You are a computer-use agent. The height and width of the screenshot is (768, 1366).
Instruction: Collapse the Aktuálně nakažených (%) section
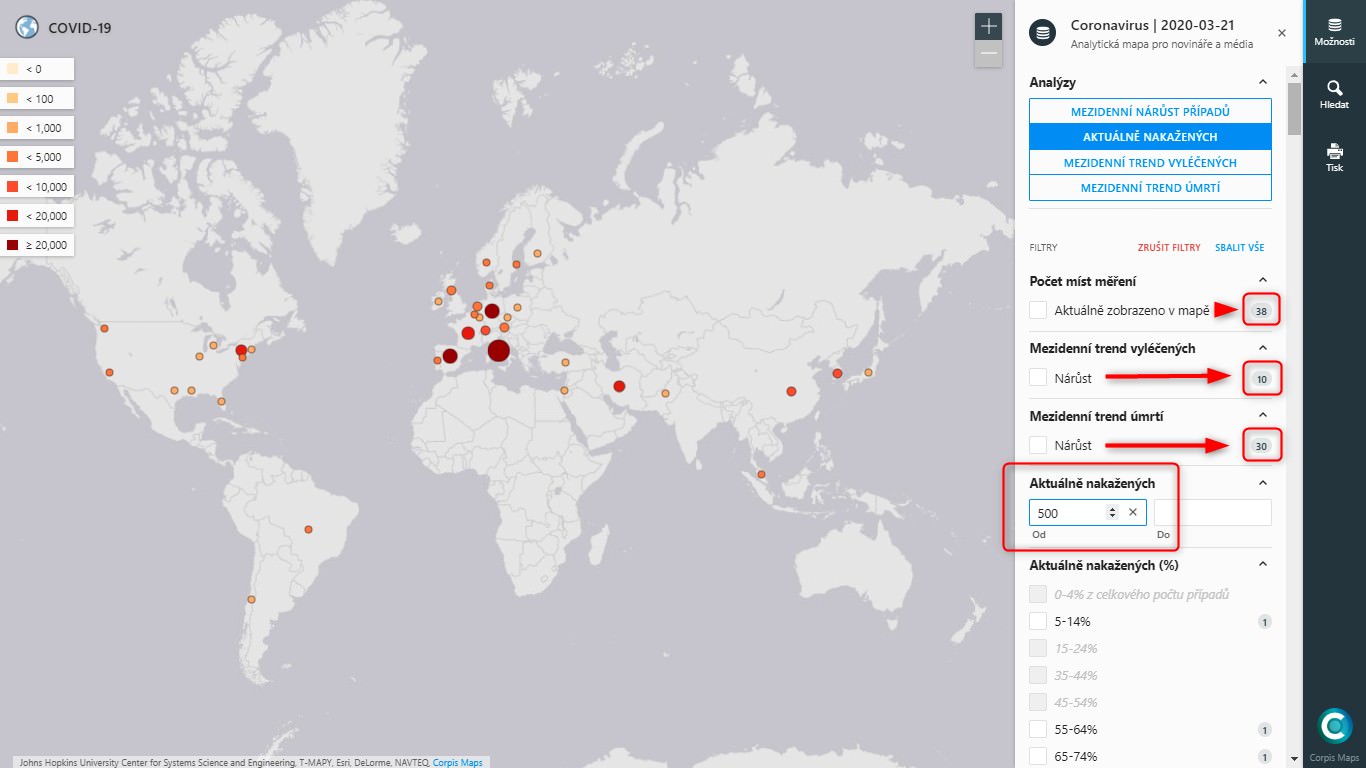[x=1262, y=565]
